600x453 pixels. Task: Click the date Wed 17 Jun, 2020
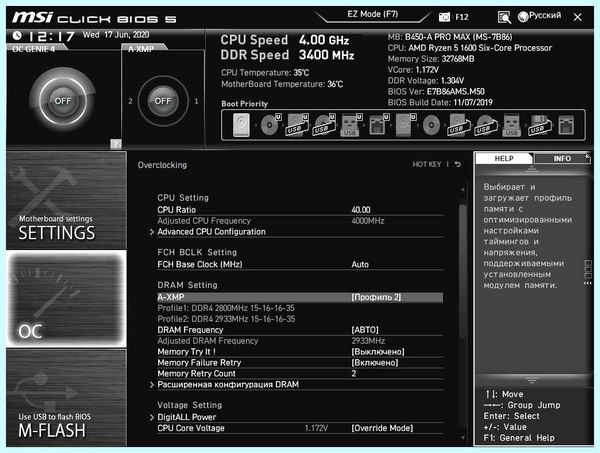116,35
